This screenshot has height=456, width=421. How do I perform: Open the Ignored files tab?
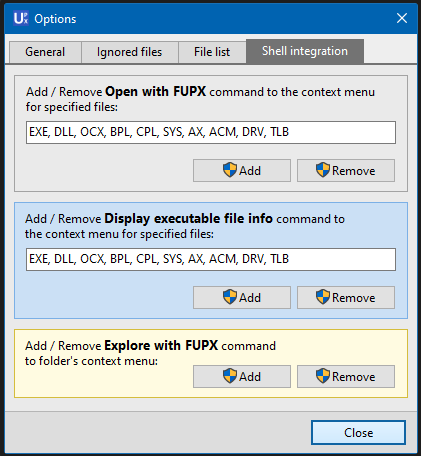(129, 52)
